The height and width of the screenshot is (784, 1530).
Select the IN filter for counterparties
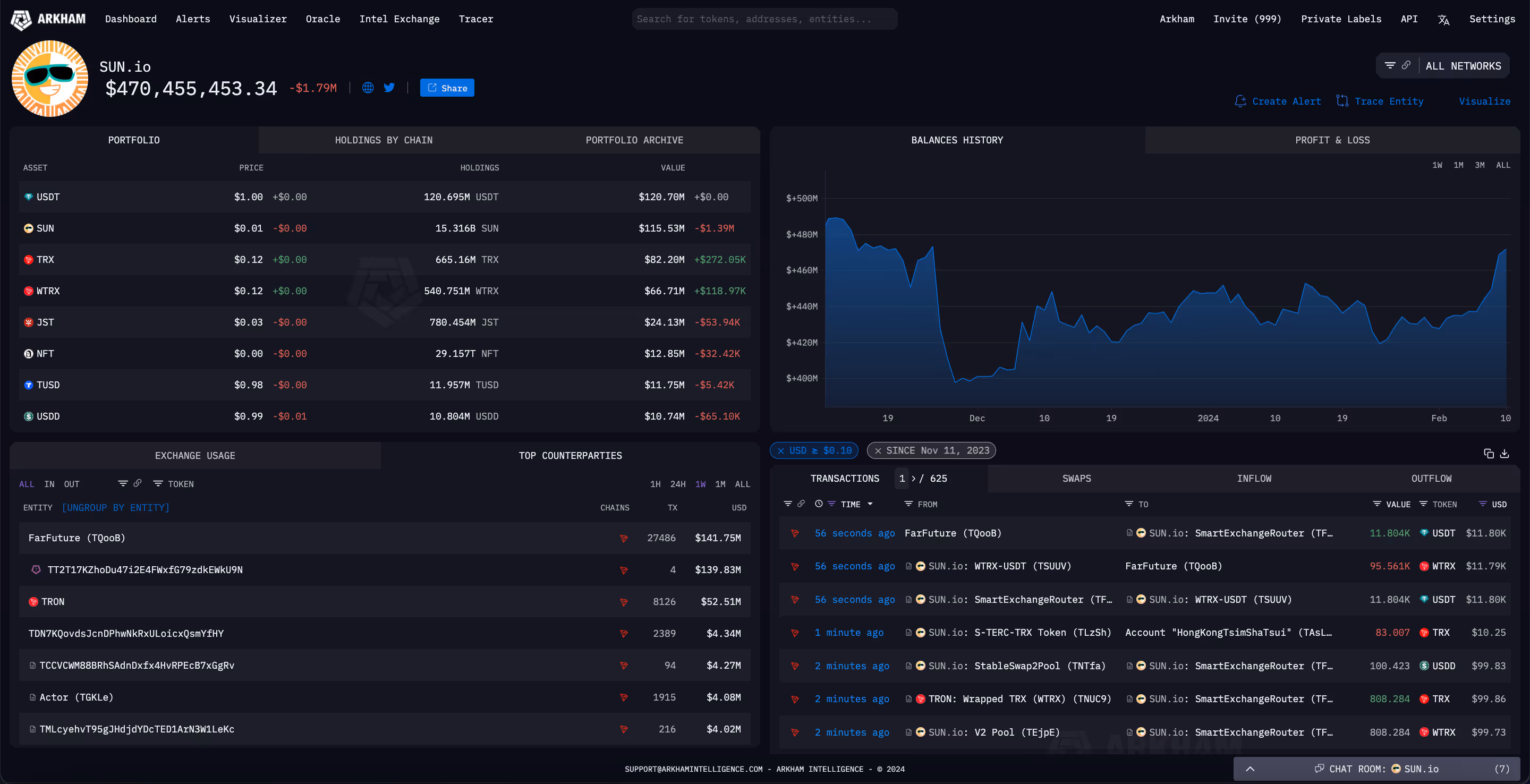click(x=49, y=484)
